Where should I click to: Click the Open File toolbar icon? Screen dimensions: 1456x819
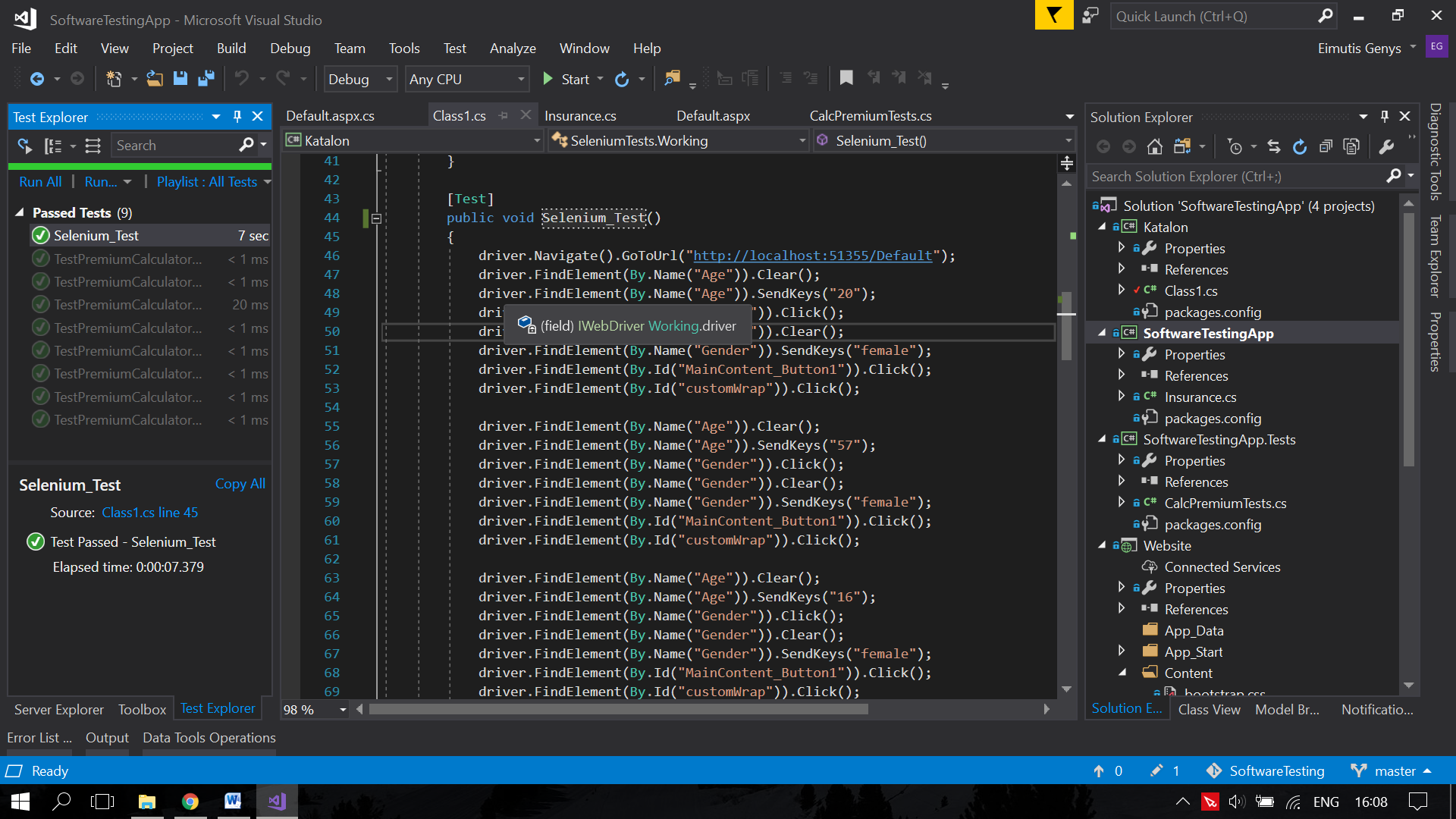tap(155, 79)
